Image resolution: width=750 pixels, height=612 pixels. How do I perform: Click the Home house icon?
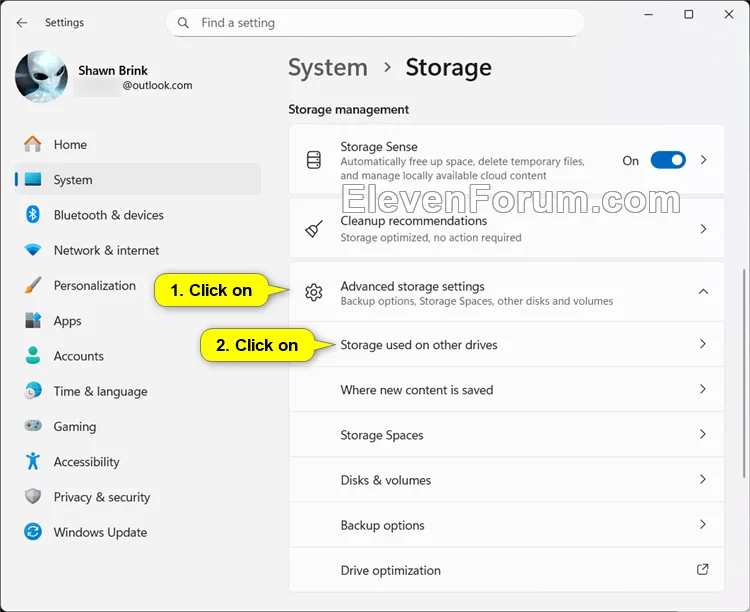click(x=33, y=144)
